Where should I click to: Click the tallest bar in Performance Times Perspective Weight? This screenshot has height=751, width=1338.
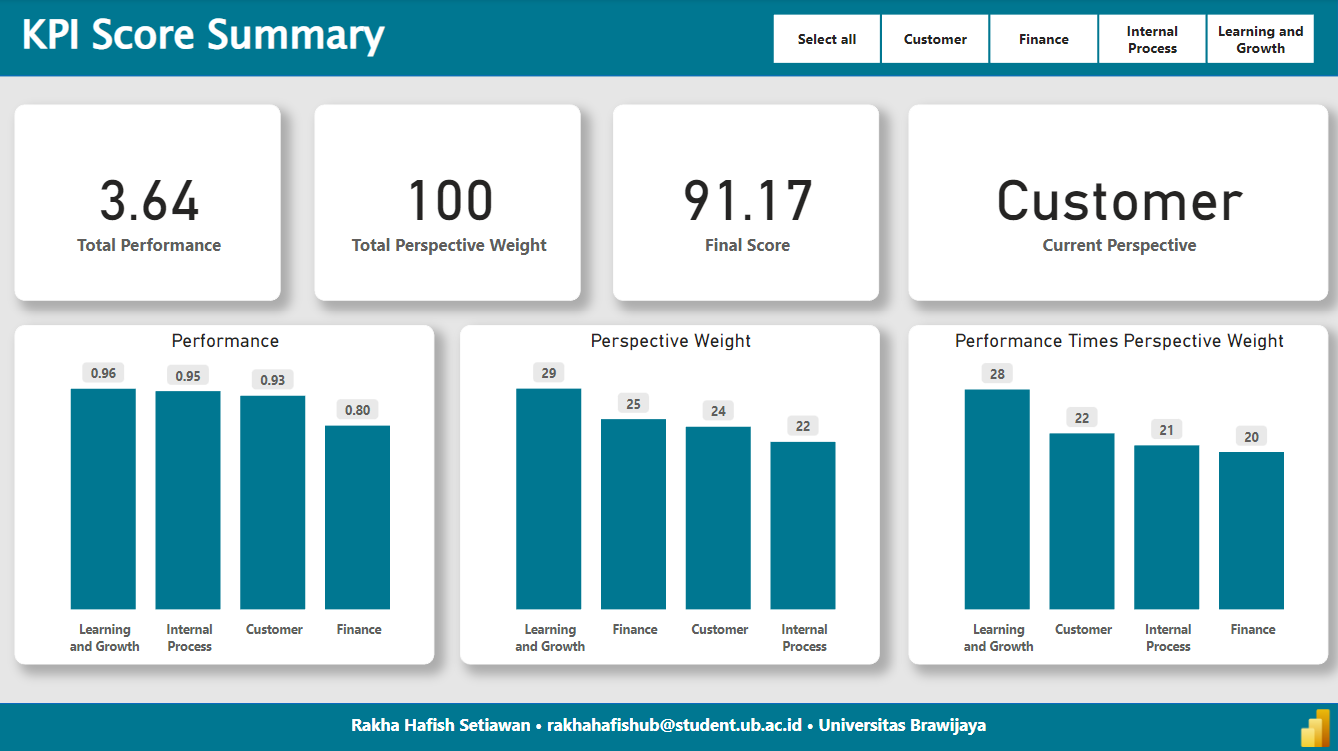point(997,500)
